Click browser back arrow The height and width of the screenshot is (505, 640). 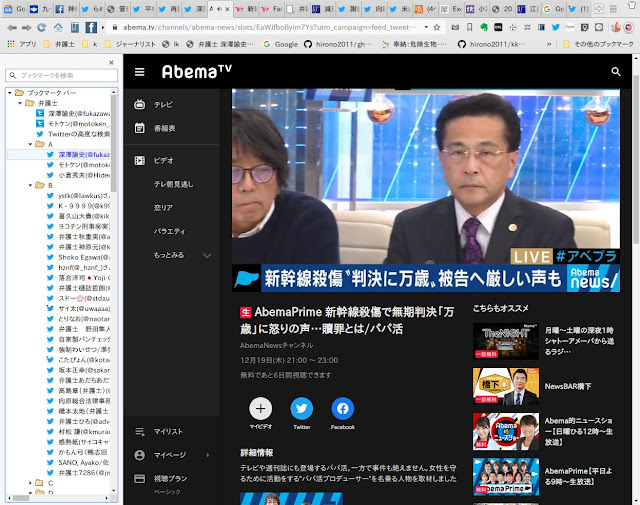[12, 28]
